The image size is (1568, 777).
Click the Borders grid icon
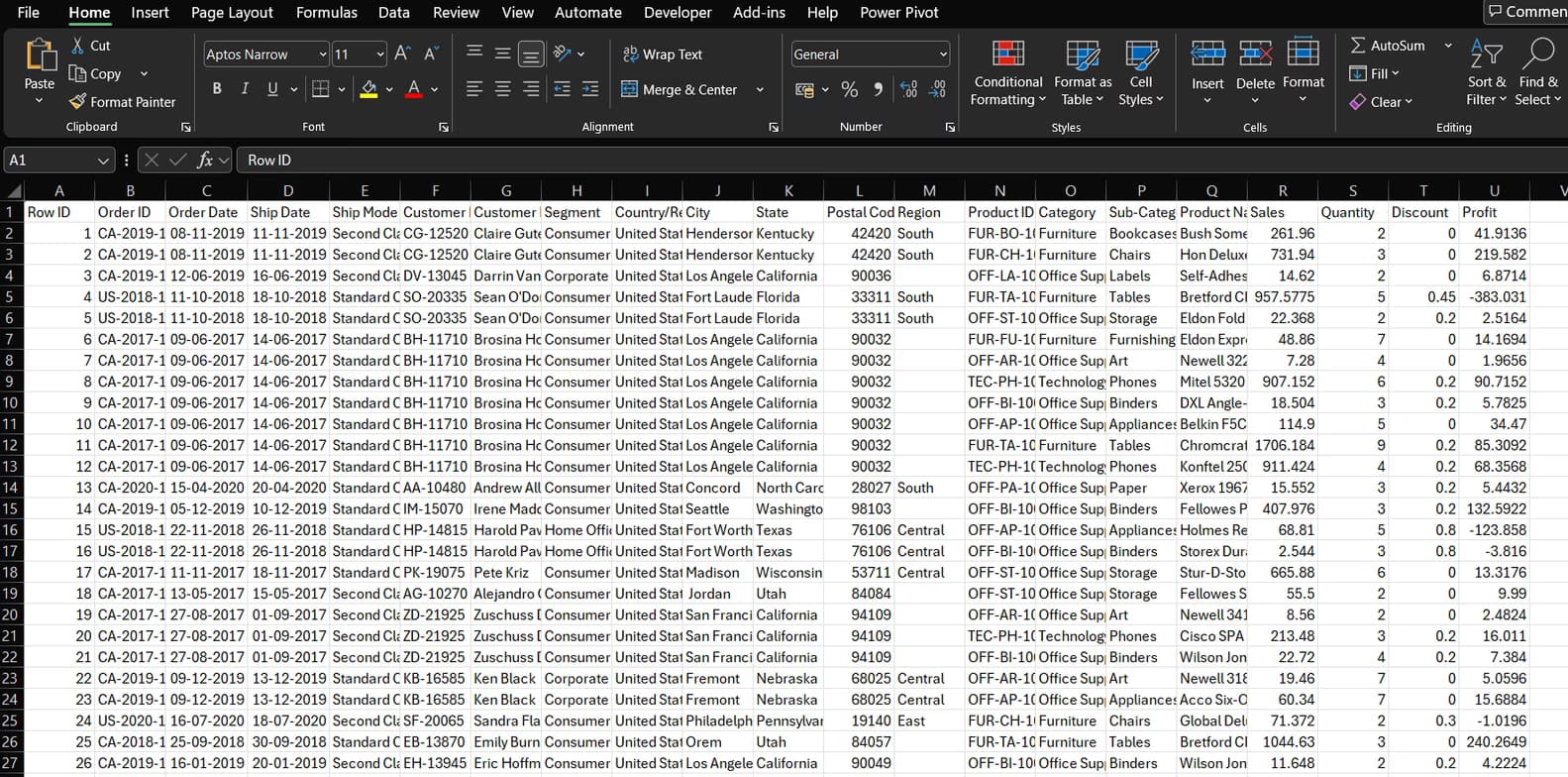[320, 89]
